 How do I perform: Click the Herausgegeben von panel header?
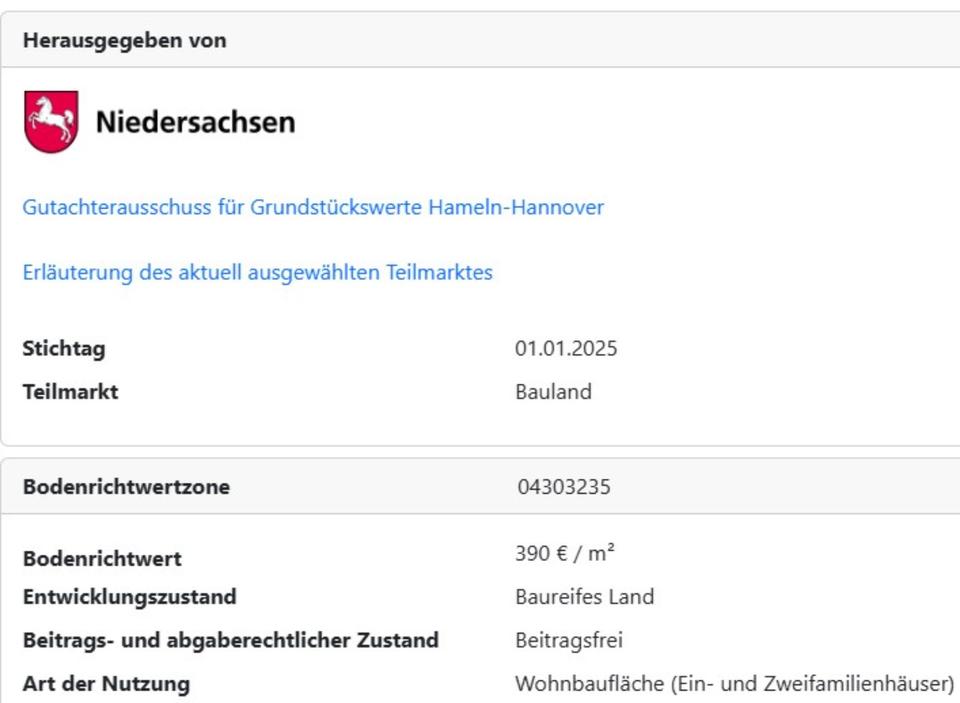tap(124, 41)
